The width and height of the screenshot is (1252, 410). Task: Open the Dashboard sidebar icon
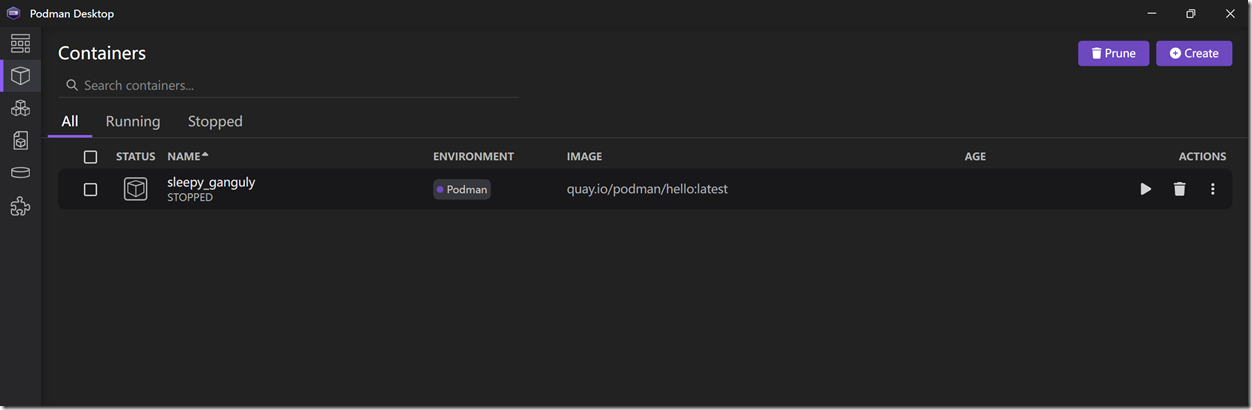(20, 43)
